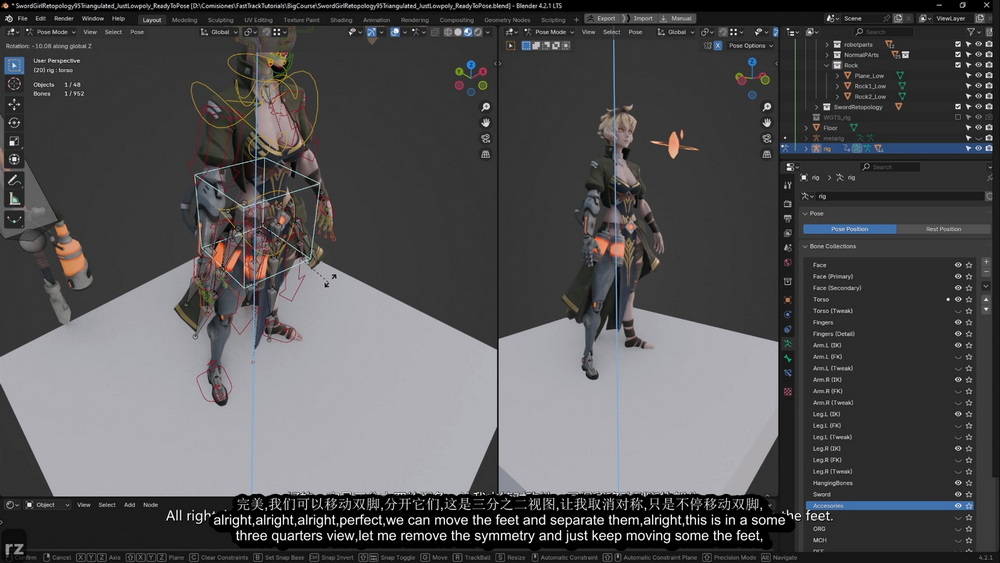Open the Animation workspace tab

click(376, 20)
